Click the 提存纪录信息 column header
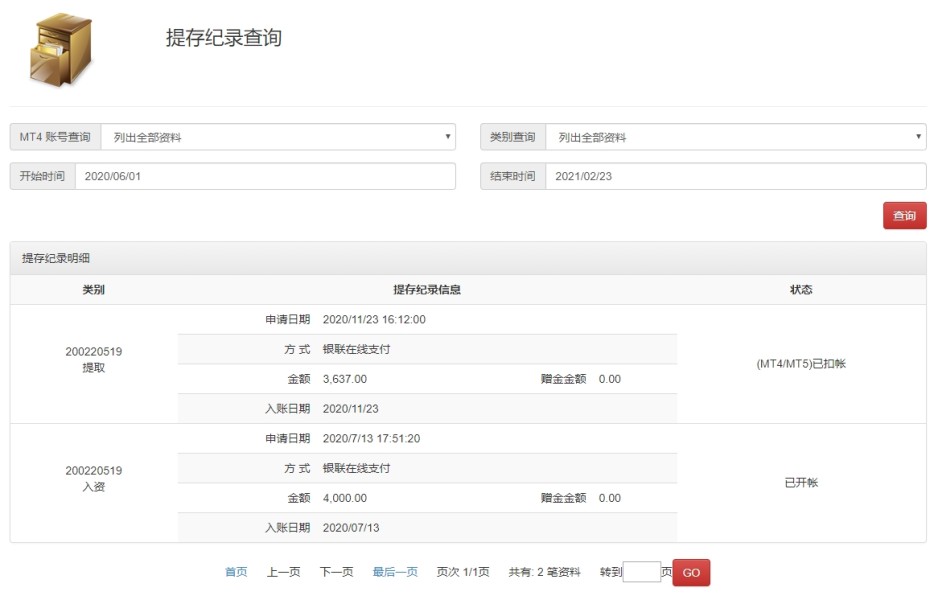The image size is (934, 600). coord(427,290)
